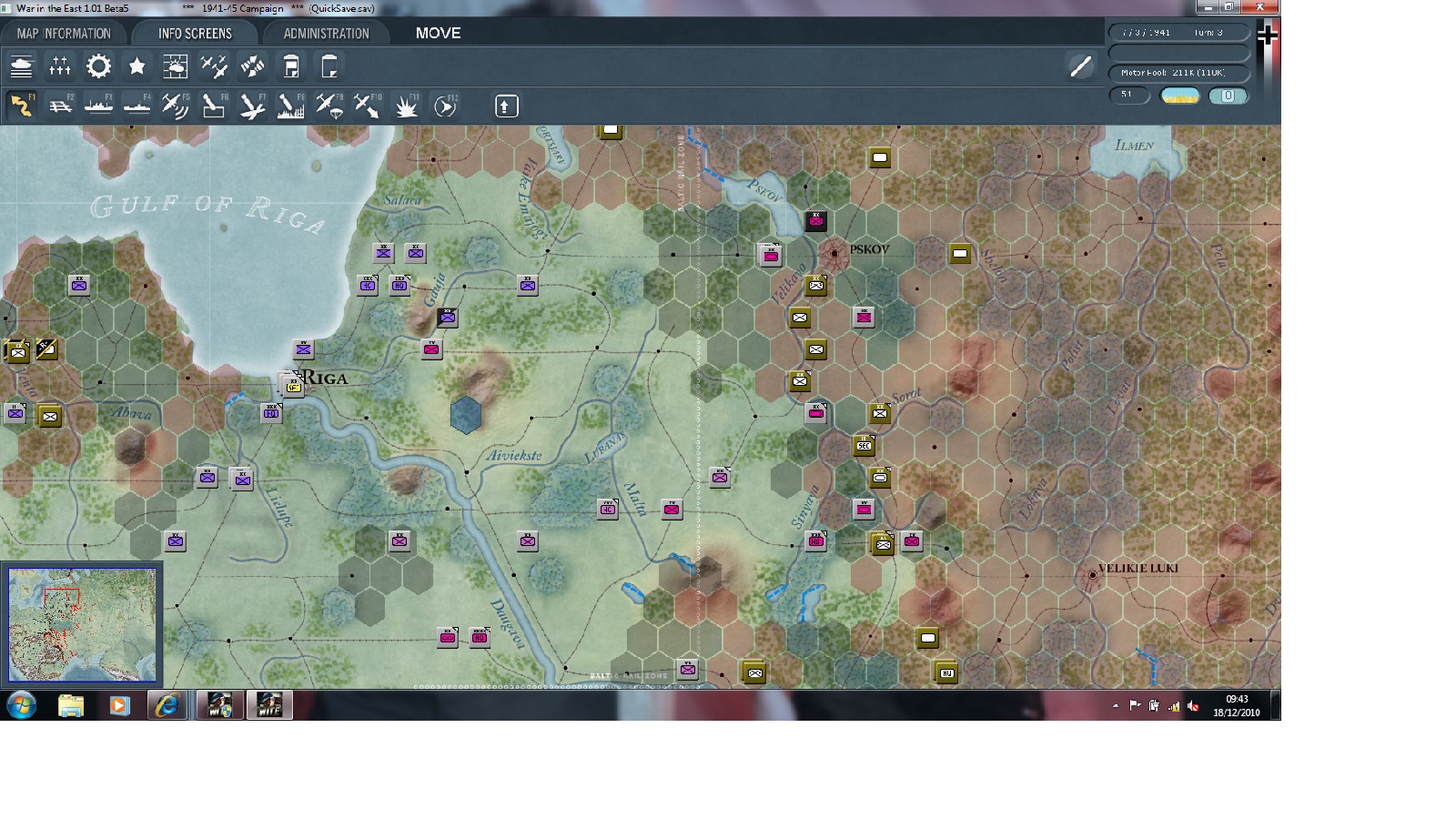Select the Pskov city hex
Viewport: 1456px width, 819px height.
834,253
